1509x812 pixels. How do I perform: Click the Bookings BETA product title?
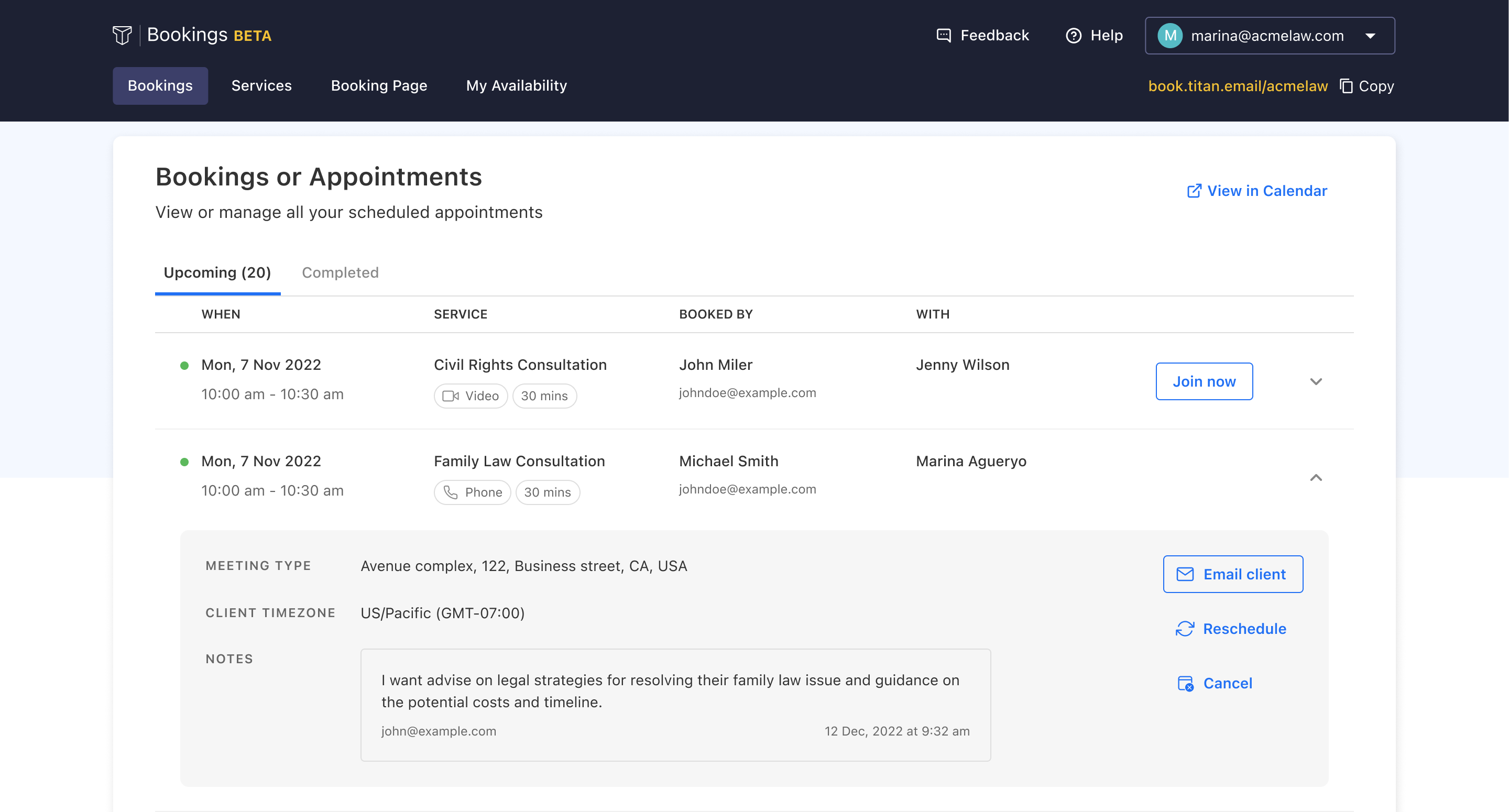click(x=209, y=35)
